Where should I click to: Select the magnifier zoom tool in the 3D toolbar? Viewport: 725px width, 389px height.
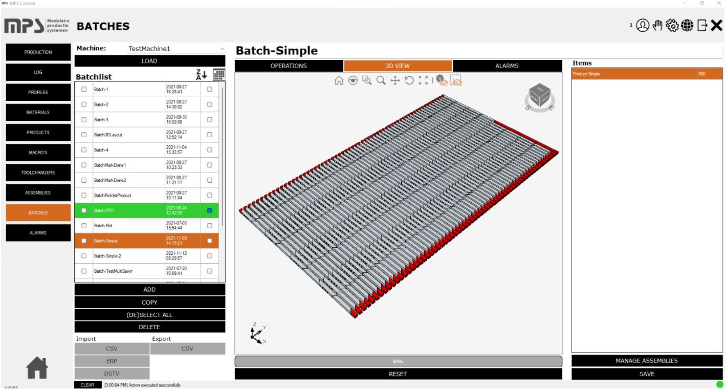381,80
